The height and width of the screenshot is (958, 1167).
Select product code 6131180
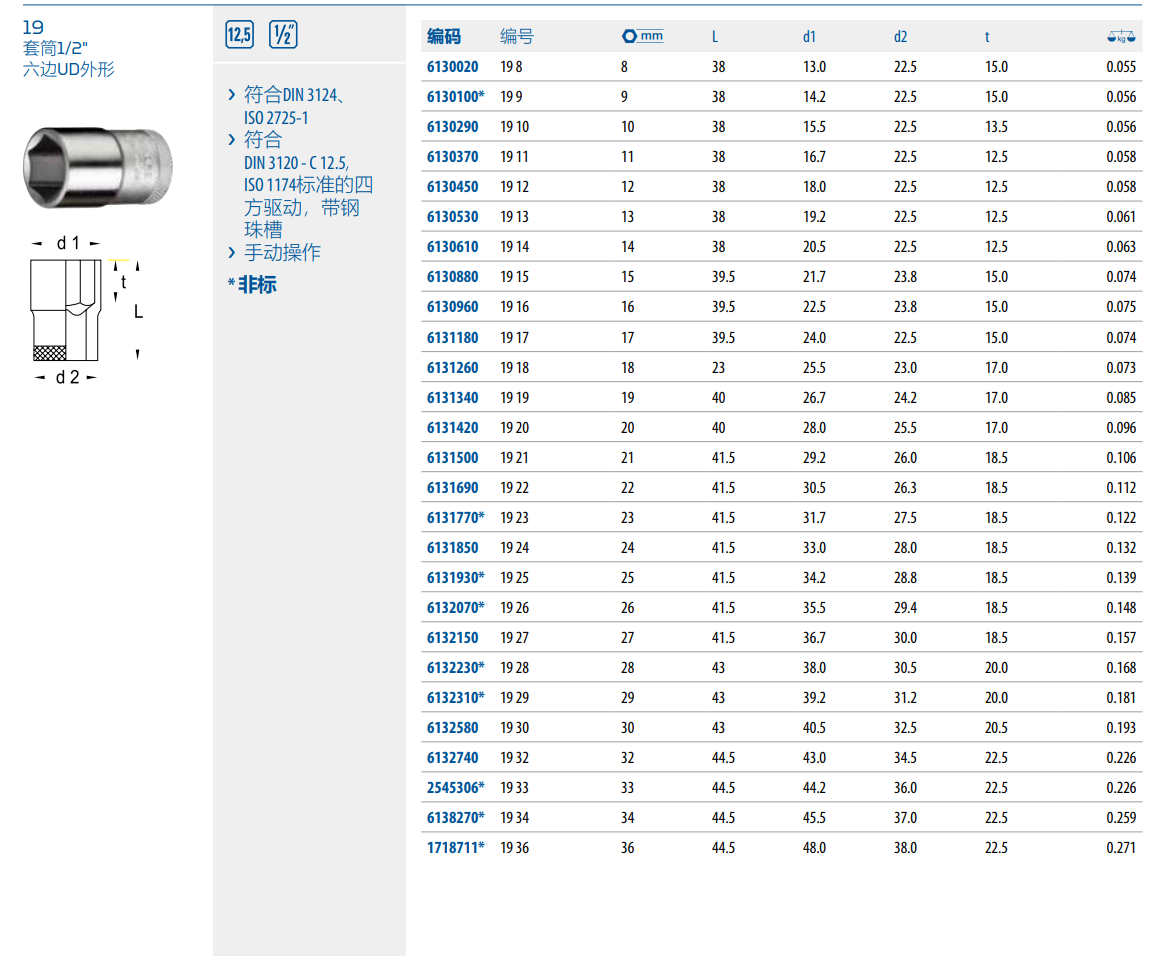[452, 337]
